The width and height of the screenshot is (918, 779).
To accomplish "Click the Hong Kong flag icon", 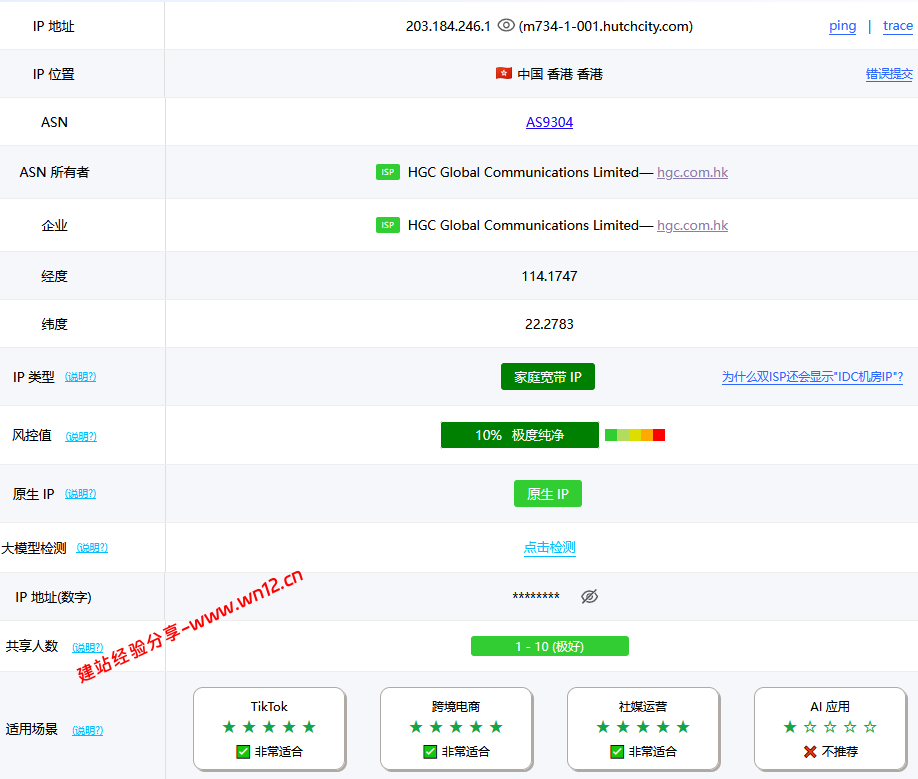I will pyautogui.click(x=503, y=74).
